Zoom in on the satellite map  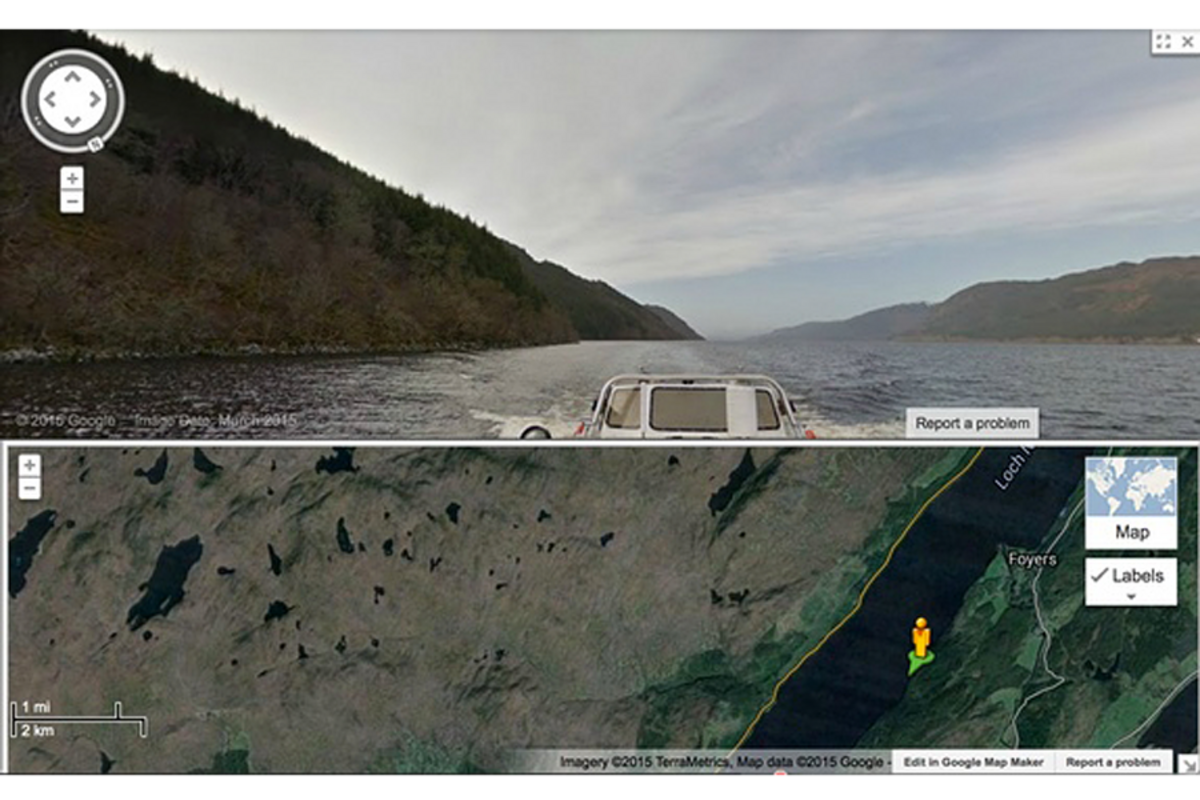click(29, 466)
